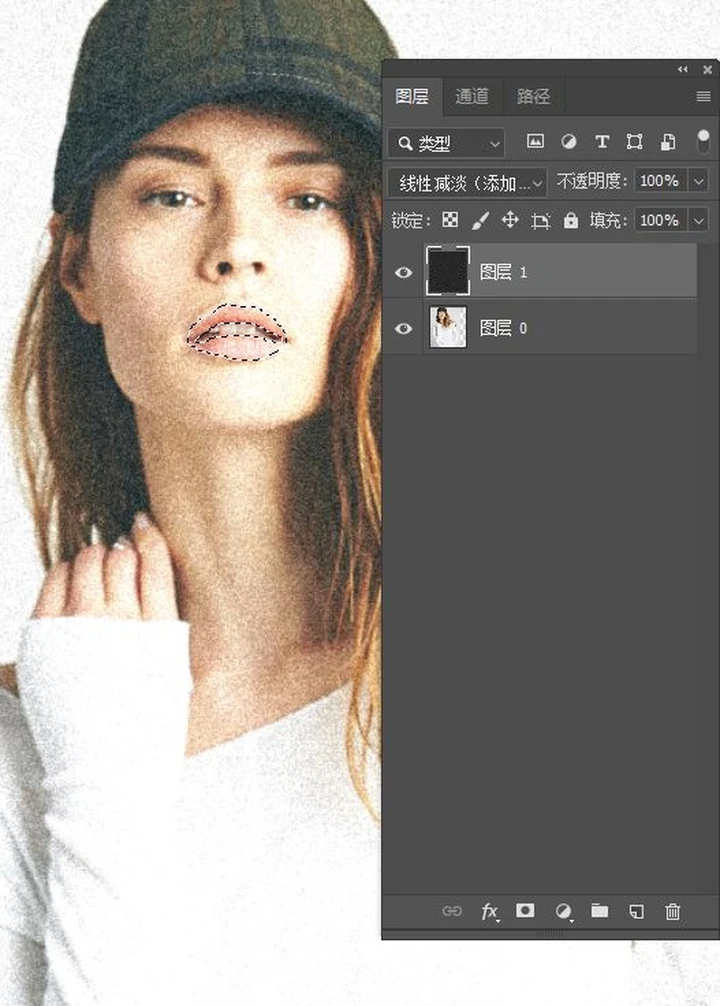The width and height of the screenshot is (720, 1006).
Task: Click pixel layer filter icon
Action: click(x=535, y=143)
